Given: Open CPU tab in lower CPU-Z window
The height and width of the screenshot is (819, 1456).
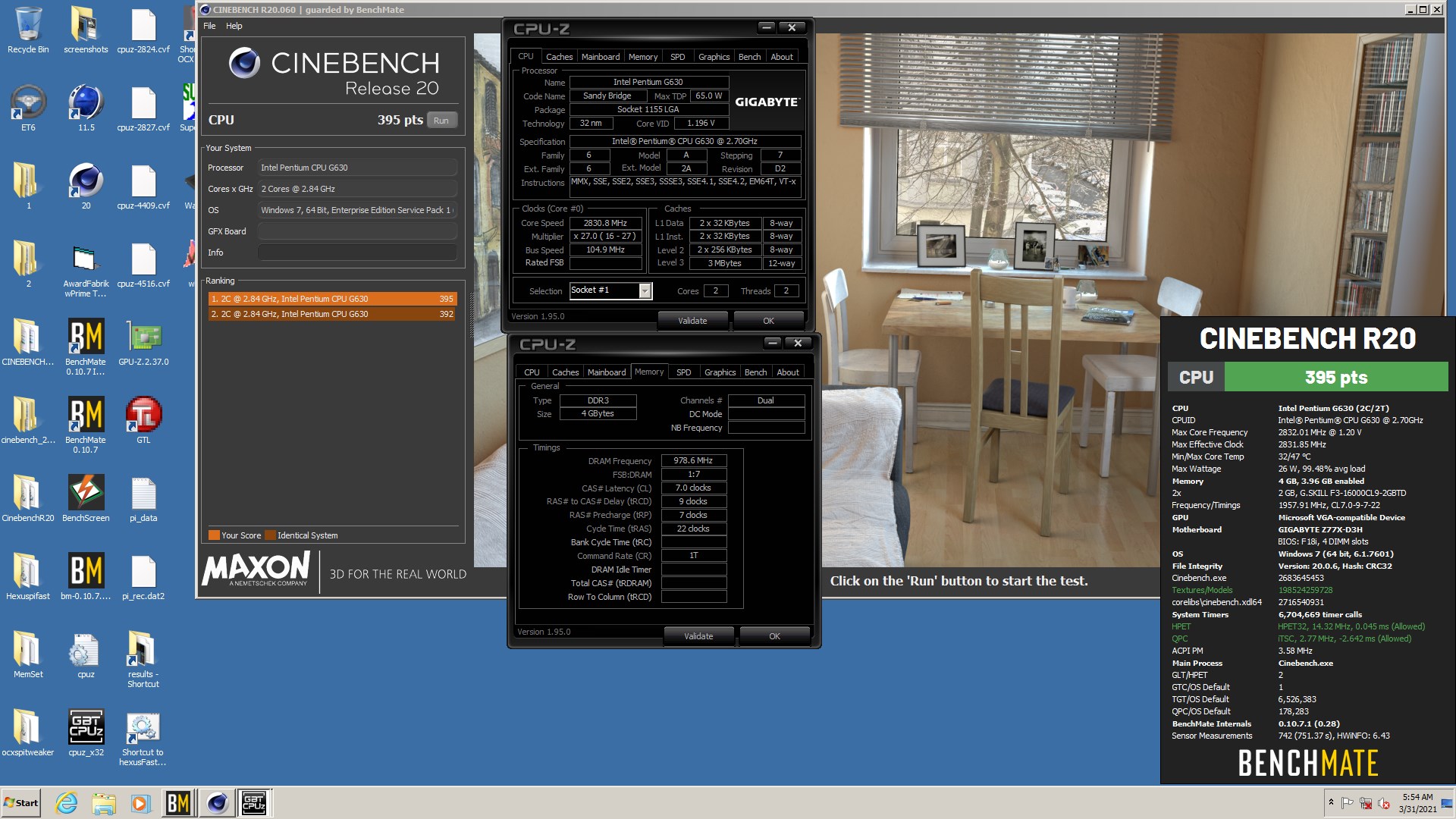Looking at the screenshot, I should click(x=532, y=372).
